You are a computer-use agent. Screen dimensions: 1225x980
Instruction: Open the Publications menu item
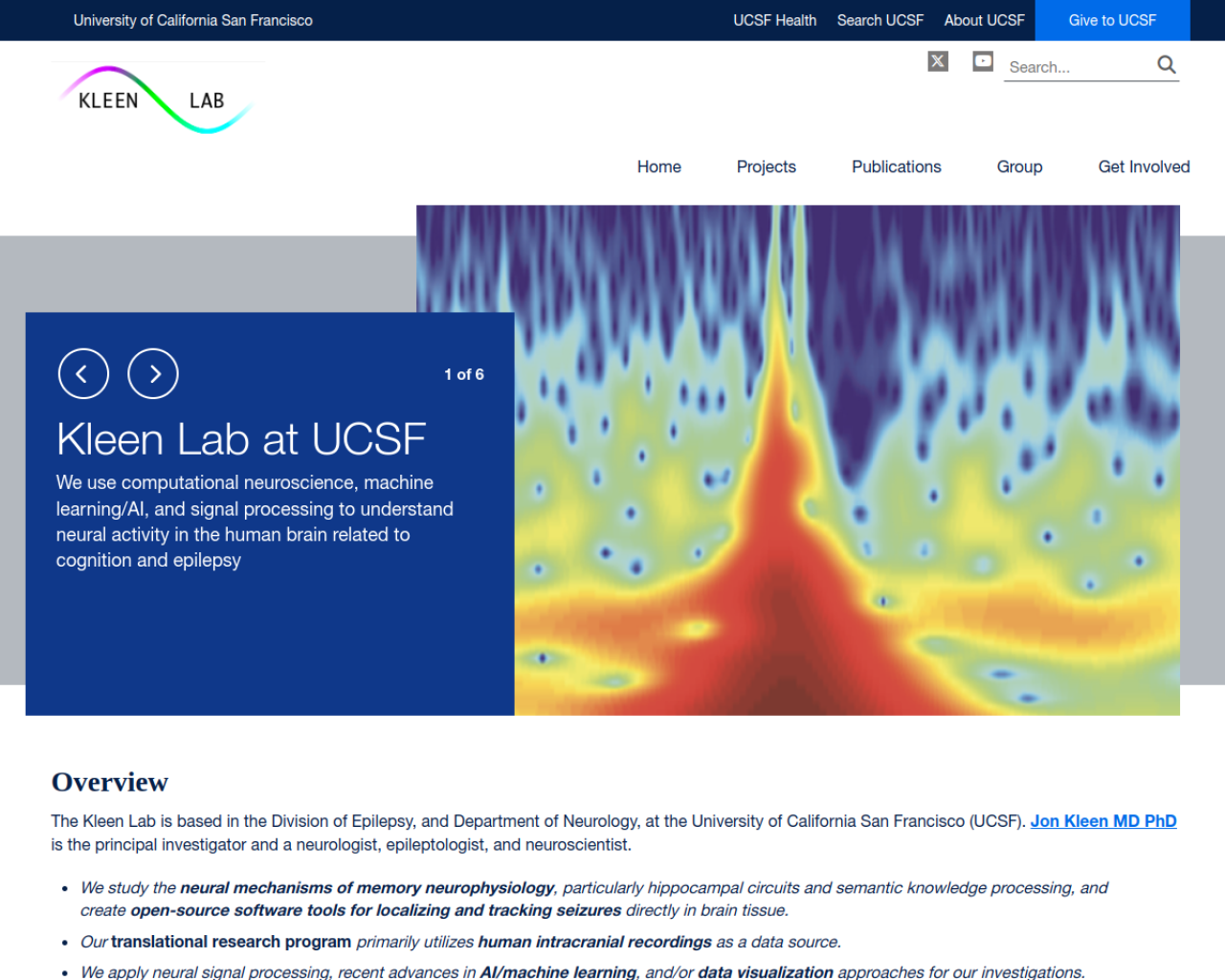point(897,167)
